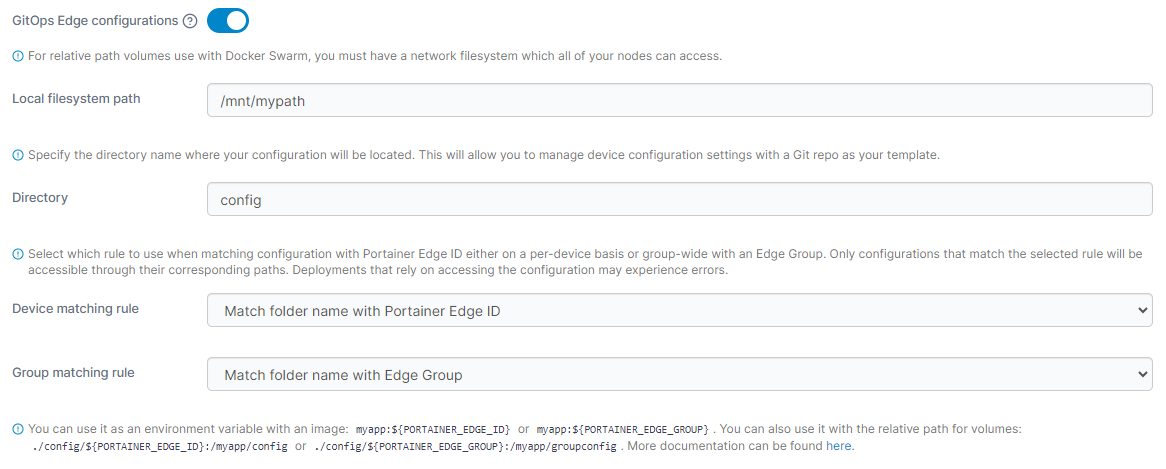Click the help icon beside GitOps Edge configurations
This screenshot has width=1166, height=469.
tap(190, 21)
